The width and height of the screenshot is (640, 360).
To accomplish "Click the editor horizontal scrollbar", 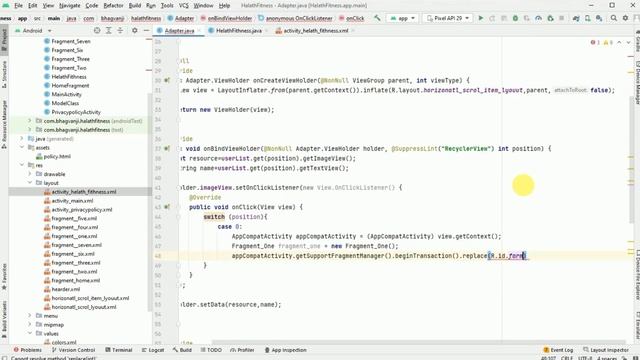I will click(418, 342).
